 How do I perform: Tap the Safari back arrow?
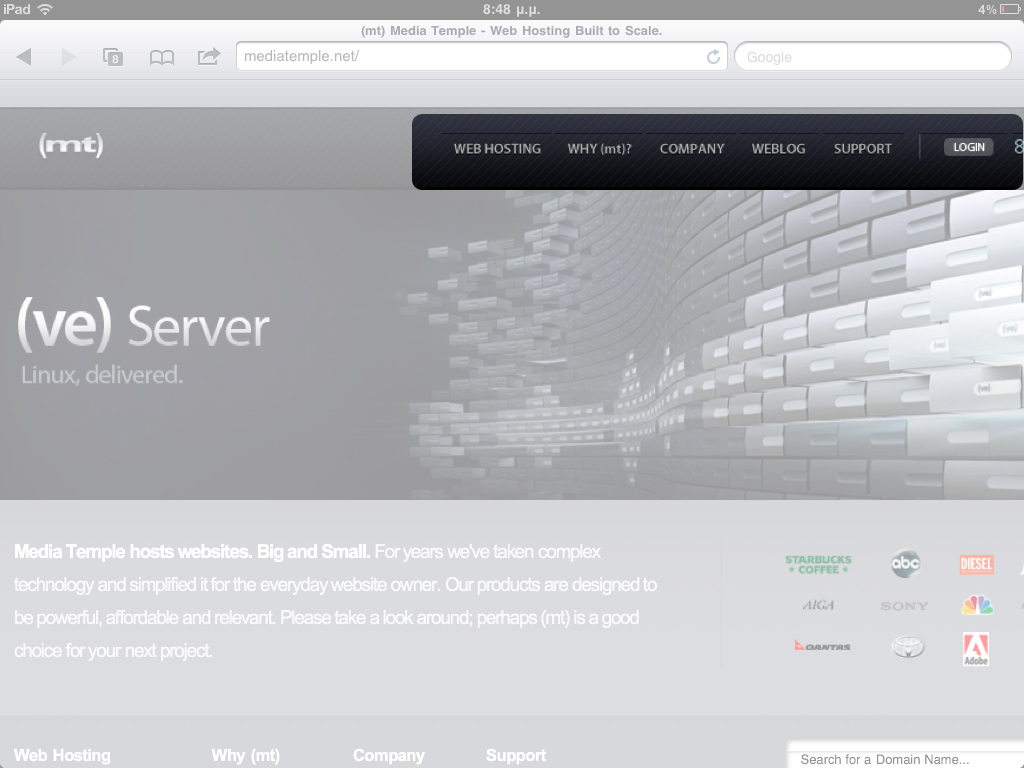click(24, 57)
